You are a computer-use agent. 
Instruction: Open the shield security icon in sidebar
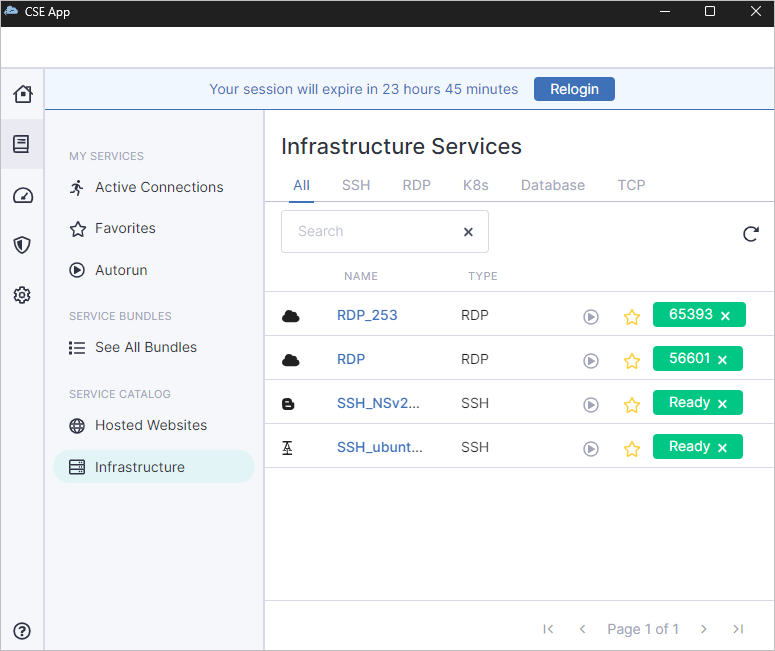(x=22, y=245)
